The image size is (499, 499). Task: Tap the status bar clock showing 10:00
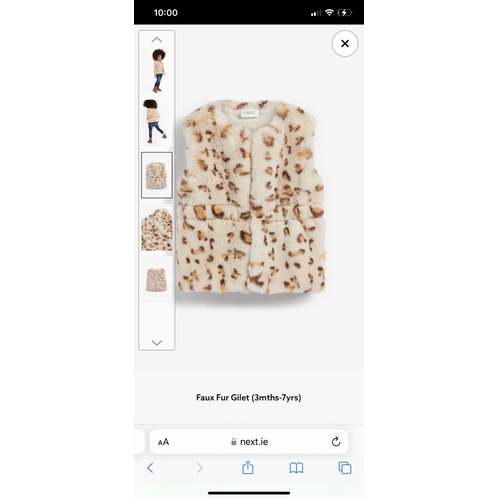(x=166, y=13)
